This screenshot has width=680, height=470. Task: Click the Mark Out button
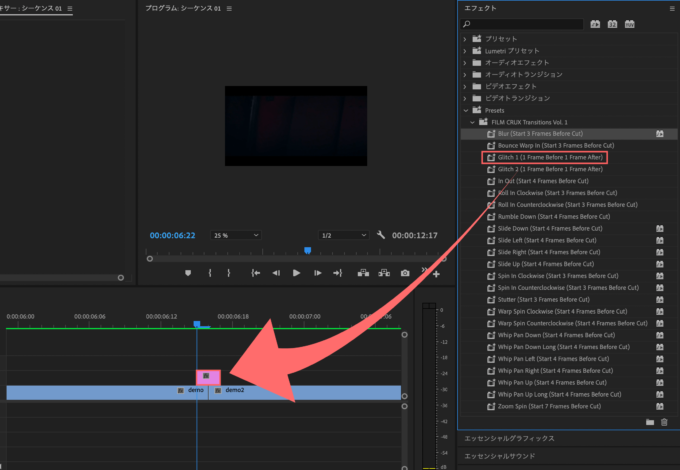point(229,273)
